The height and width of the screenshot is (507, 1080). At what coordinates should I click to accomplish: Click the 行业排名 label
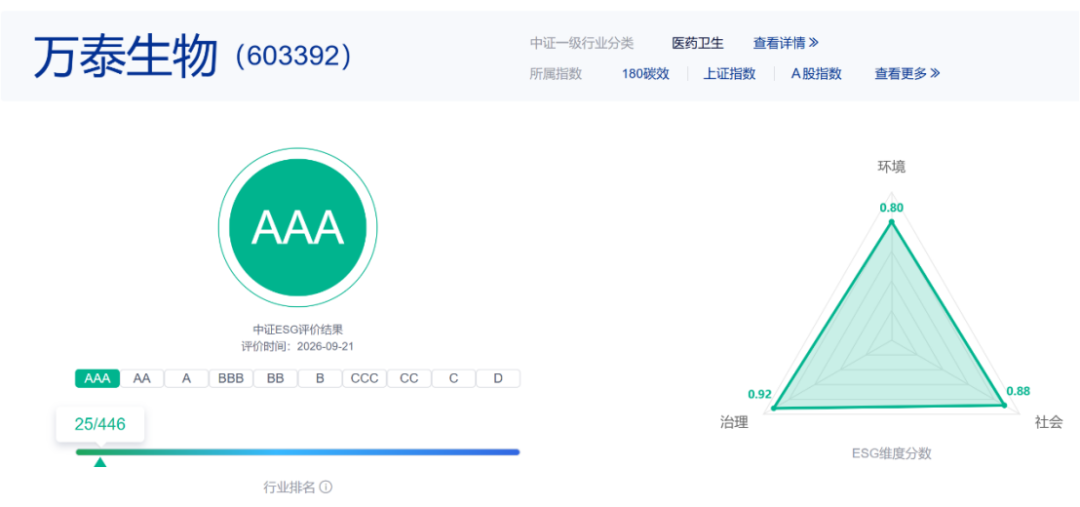289,487
